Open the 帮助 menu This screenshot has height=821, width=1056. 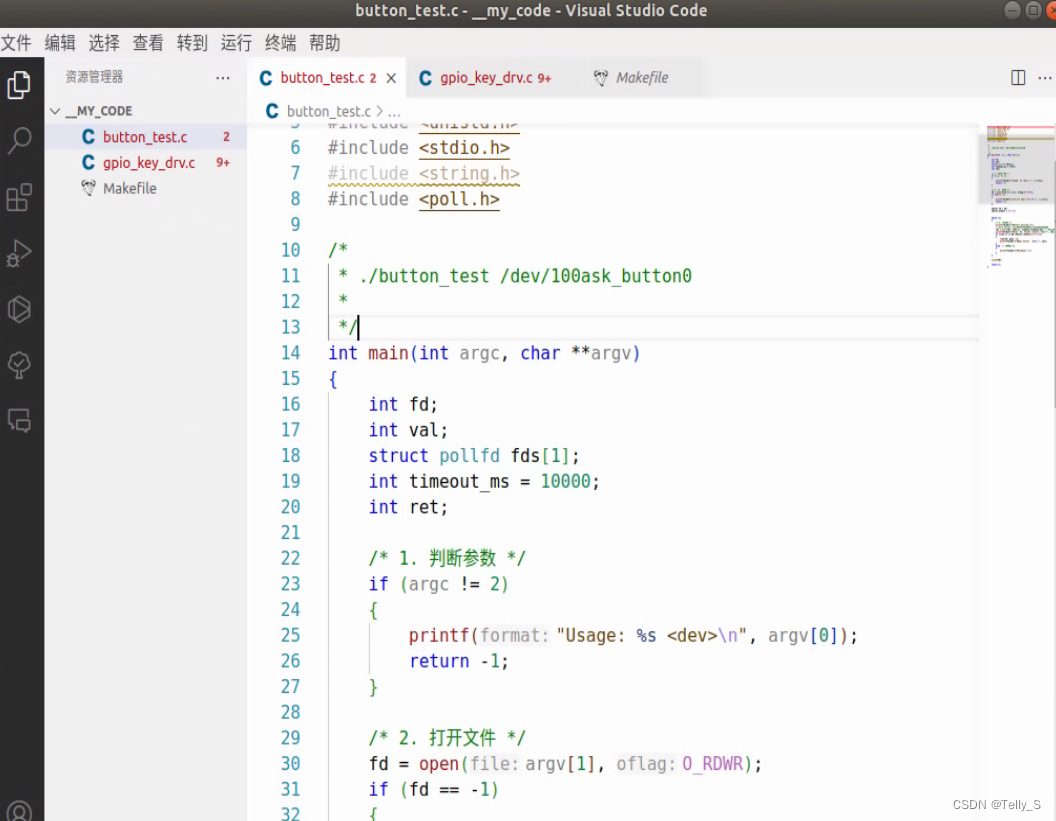click(x=324, y=43)
